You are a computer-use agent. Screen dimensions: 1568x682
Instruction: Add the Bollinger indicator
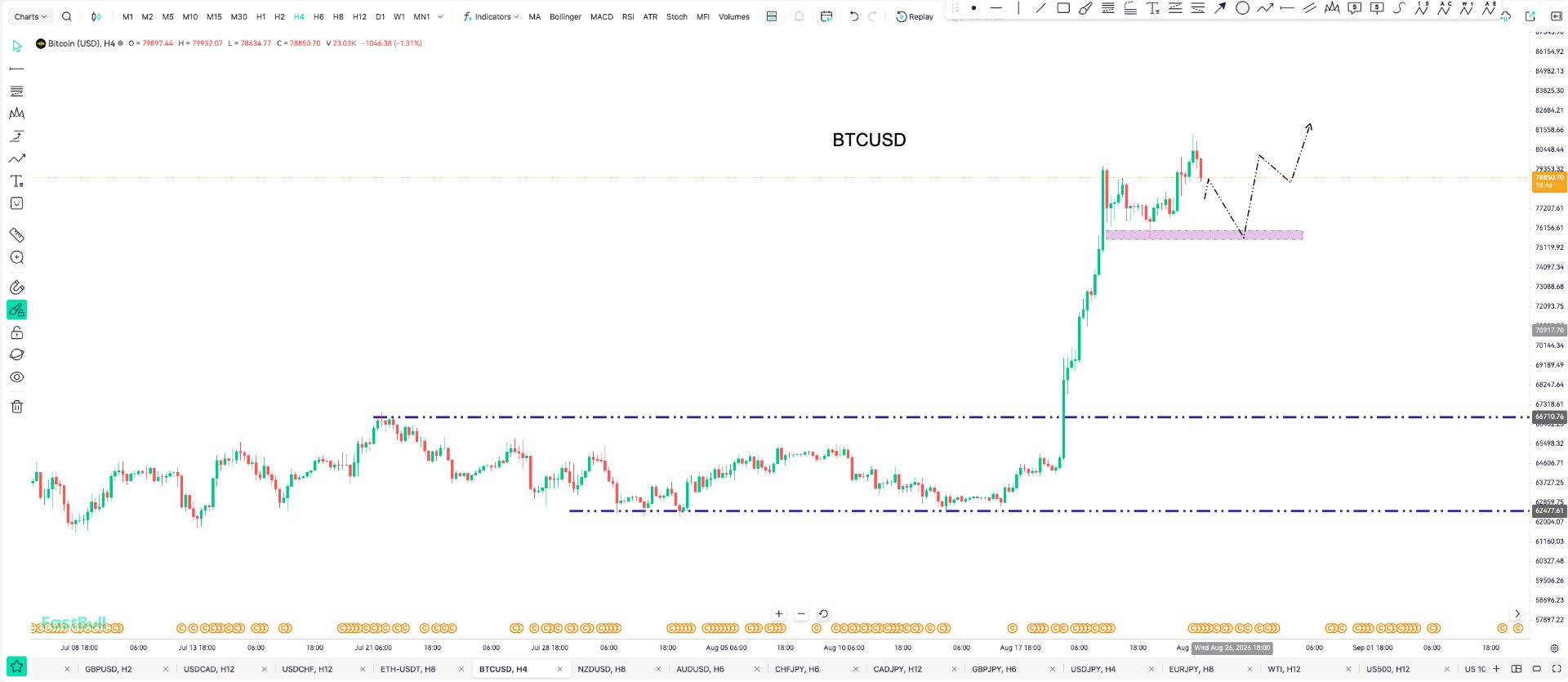point(565,16)
